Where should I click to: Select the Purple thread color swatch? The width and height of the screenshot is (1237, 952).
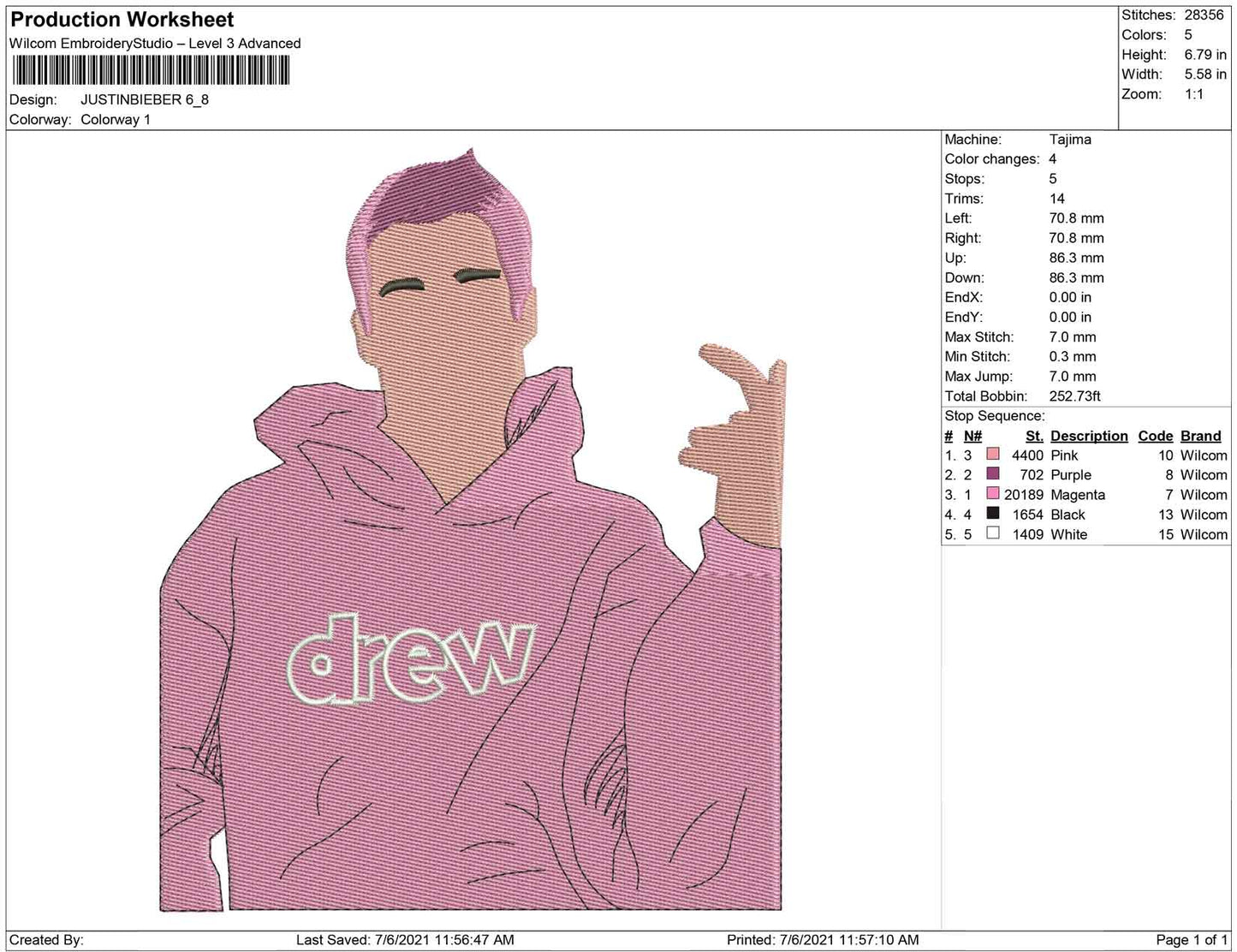[x=993, y=474]
